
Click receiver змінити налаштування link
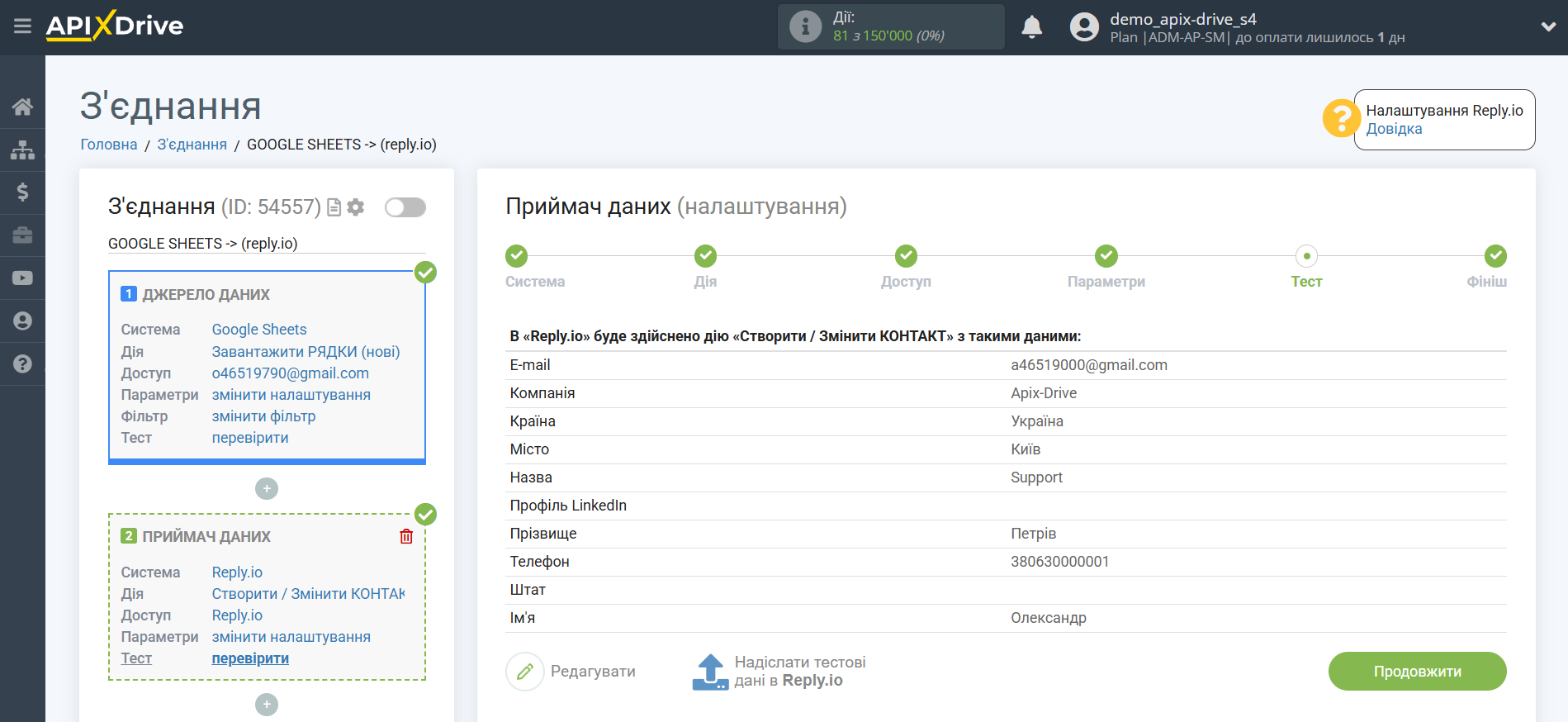coord(291,637)
